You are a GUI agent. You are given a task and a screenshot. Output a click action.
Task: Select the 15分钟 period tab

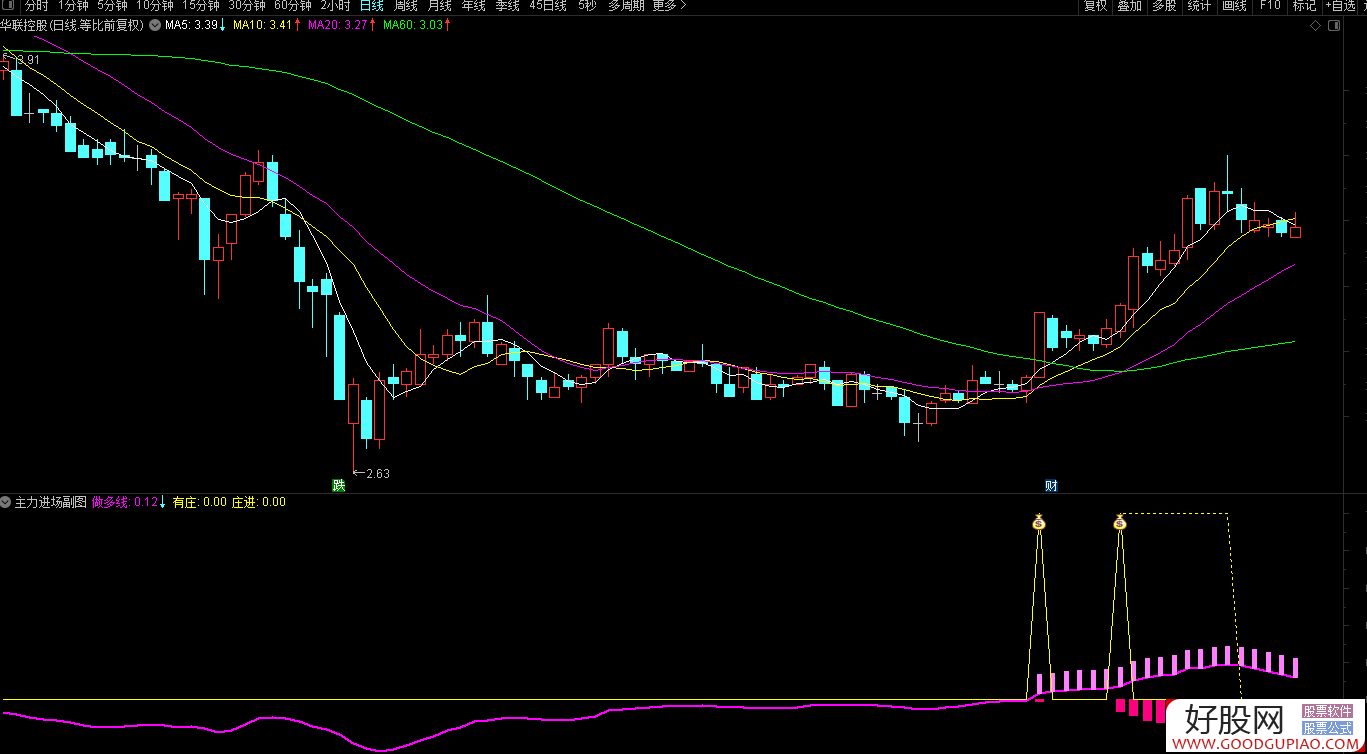(201, 6)
